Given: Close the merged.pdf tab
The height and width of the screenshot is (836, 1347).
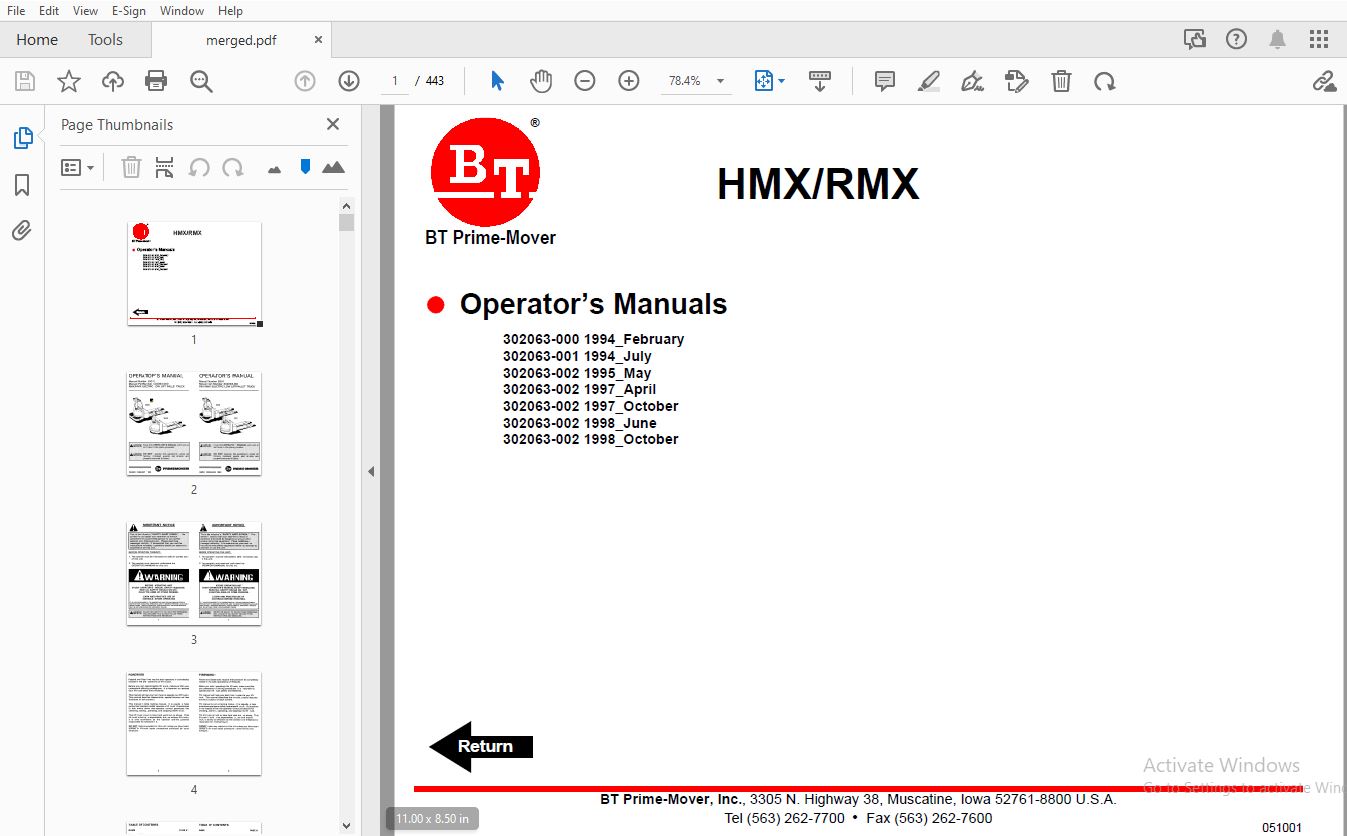Looking at the screenshot, I should pos(318,40).
